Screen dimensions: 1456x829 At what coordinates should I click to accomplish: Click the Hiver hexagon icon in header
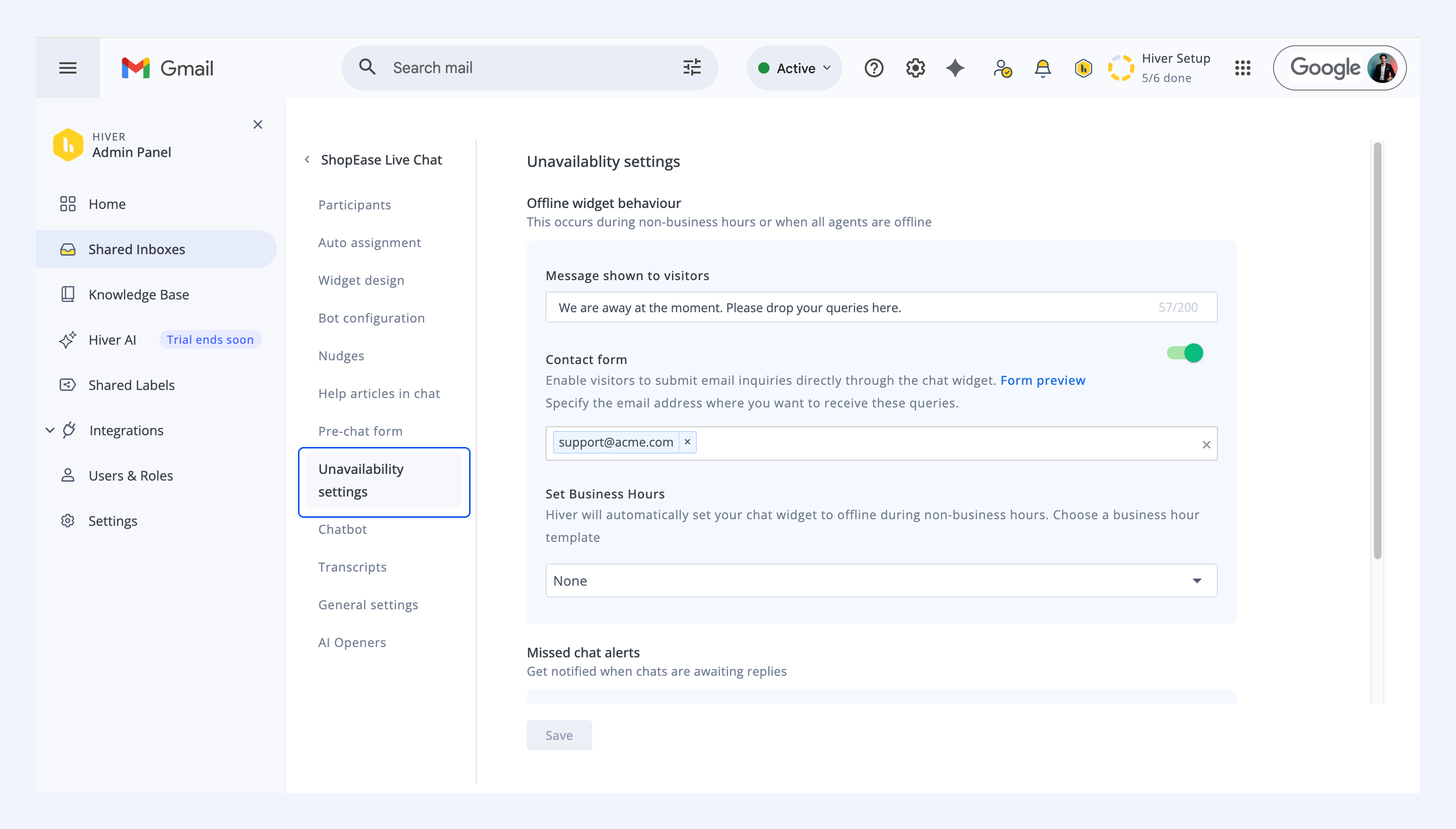point(1083,68)
